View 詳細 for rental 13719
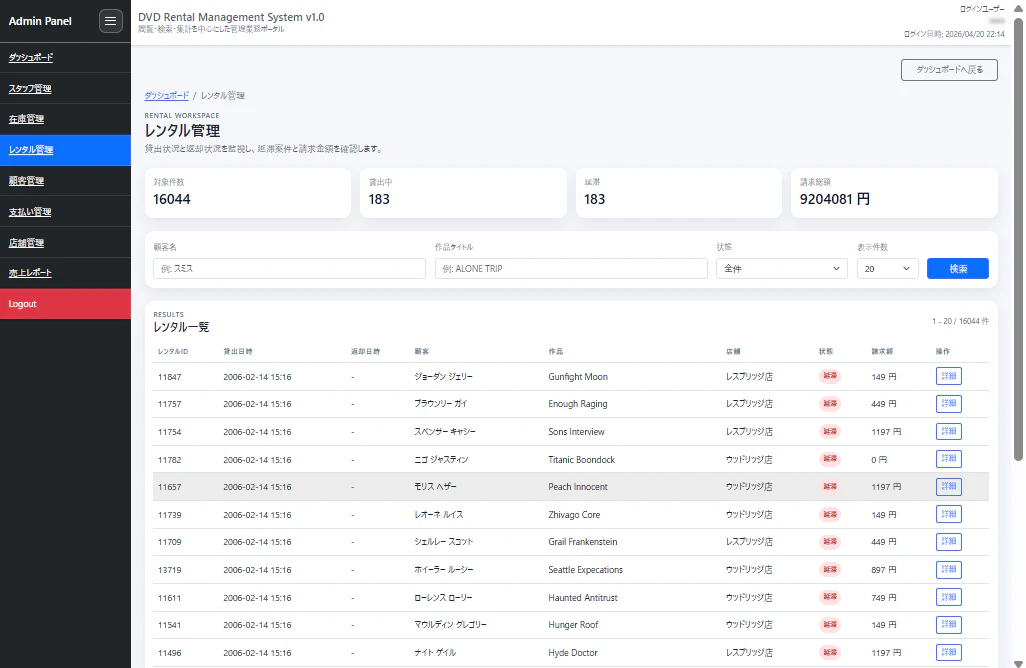The width and height of the screenshot is (1026, 668). (x=948, y=569)
